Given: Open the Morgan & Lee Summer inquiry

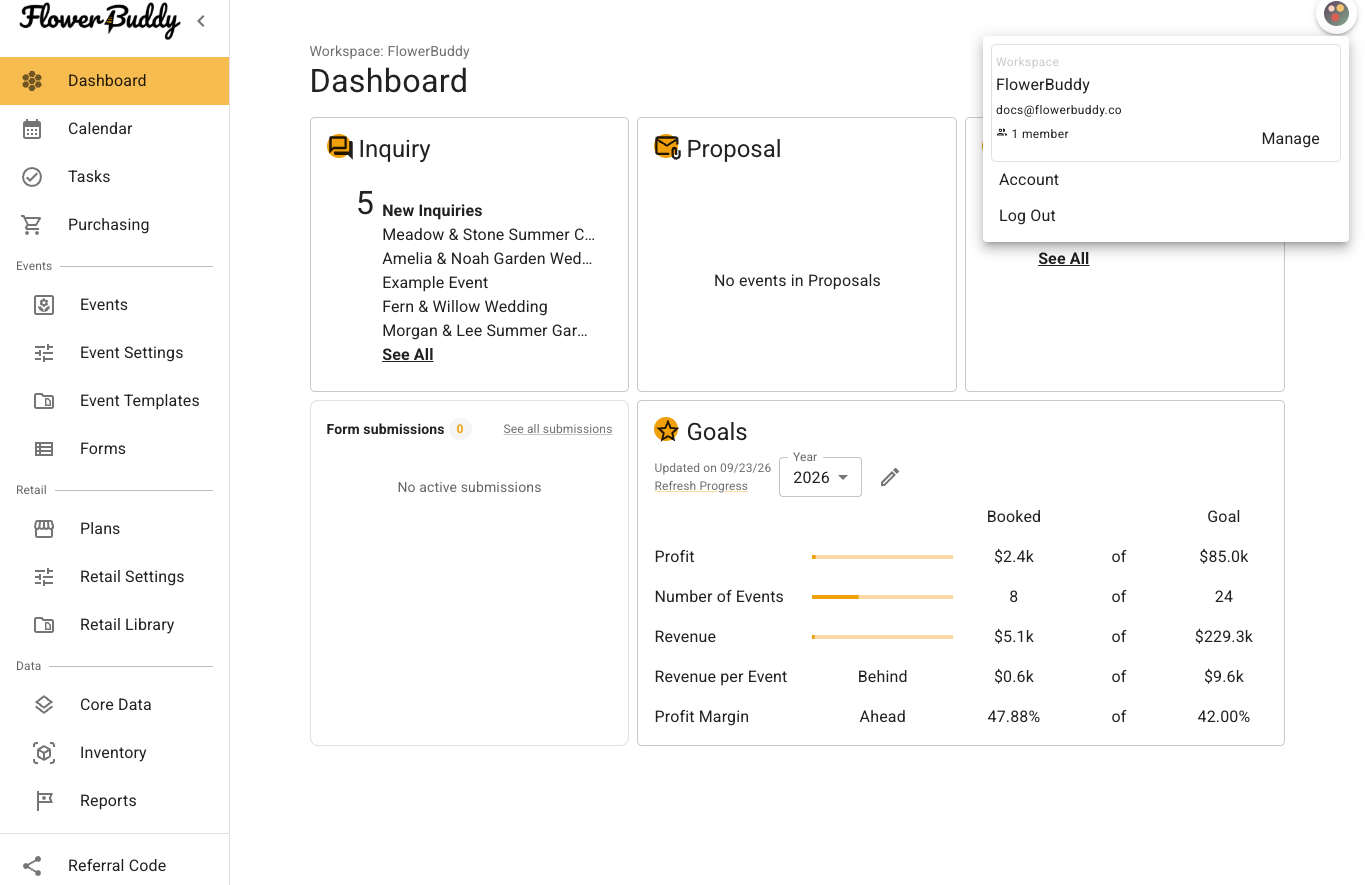Looking at the screenshot, I should (x=485, y=331).
